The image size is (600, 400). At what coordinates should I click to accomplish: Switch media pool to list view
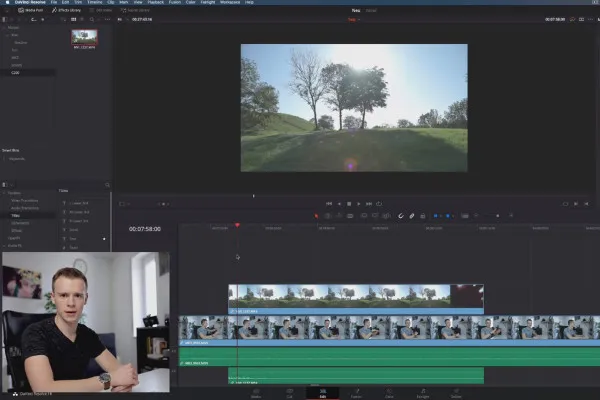(82, 20)
